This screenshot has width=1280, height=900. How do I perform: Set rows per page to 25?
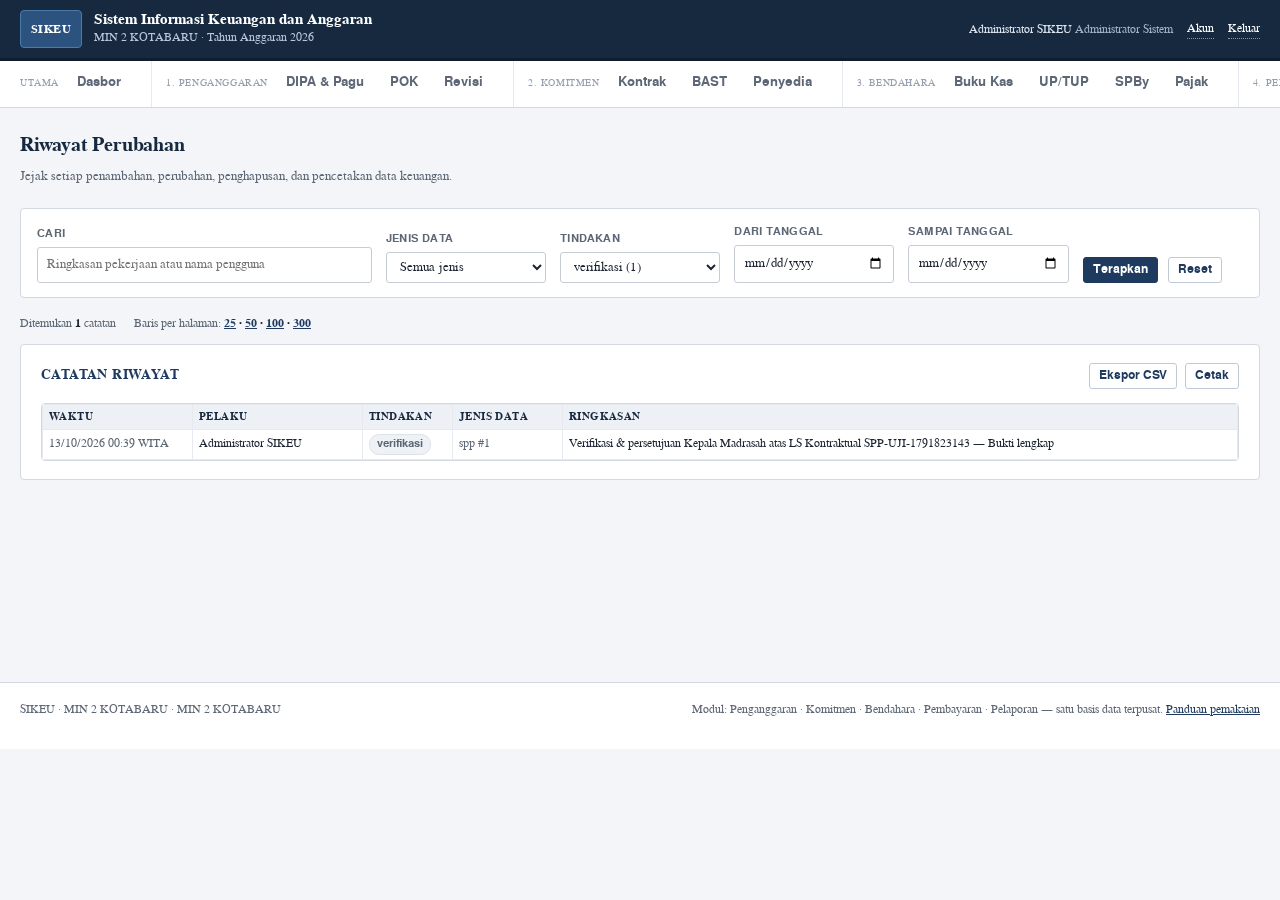230,324
